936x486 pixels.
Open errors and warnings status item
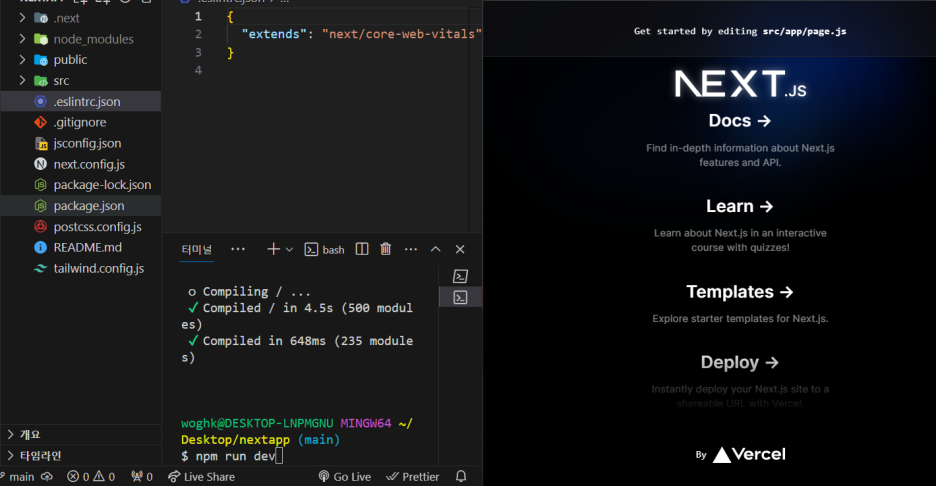[x=91, y=476]
